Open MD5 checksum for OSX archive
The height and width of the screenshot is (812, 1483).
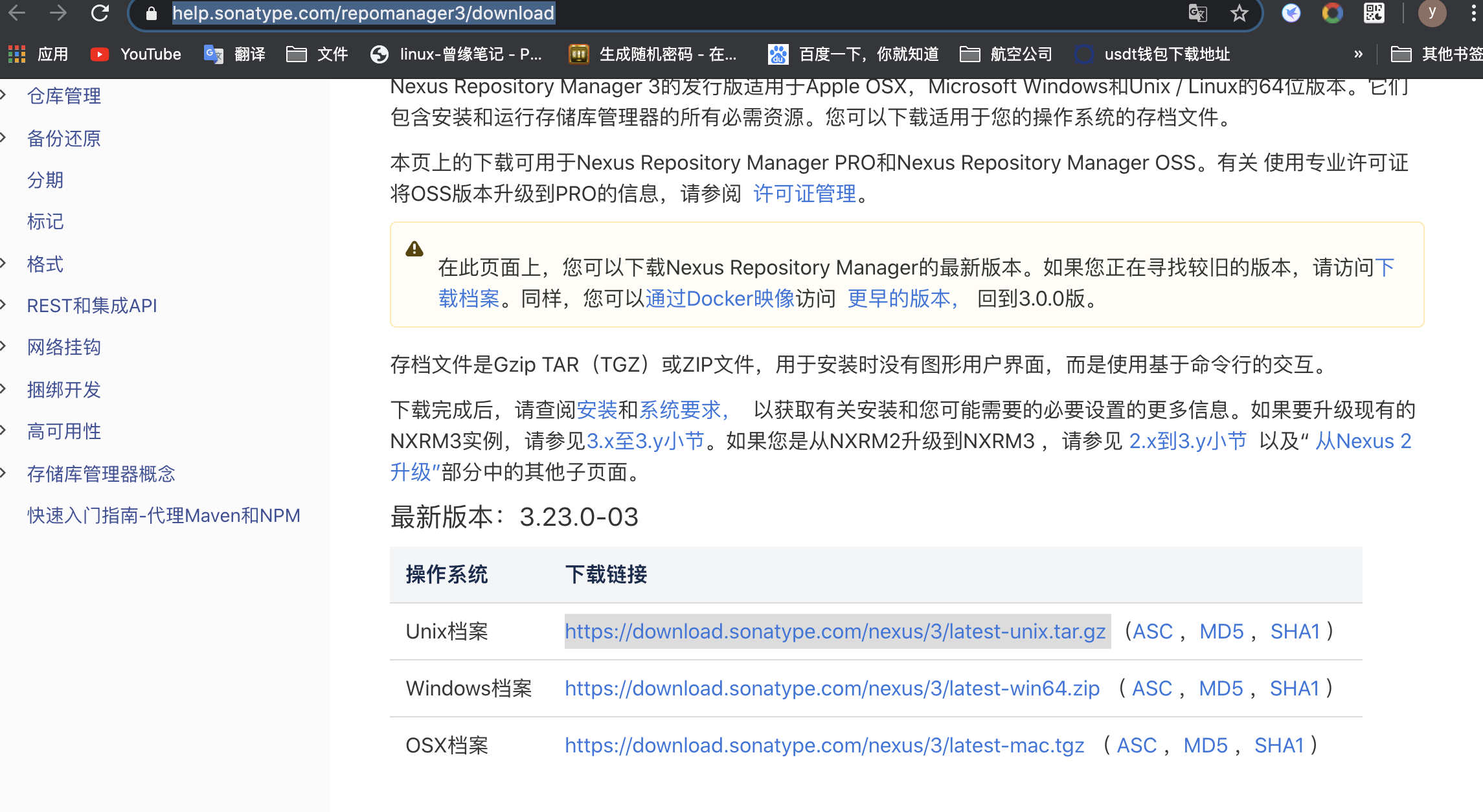click(x=1206, y=745)
